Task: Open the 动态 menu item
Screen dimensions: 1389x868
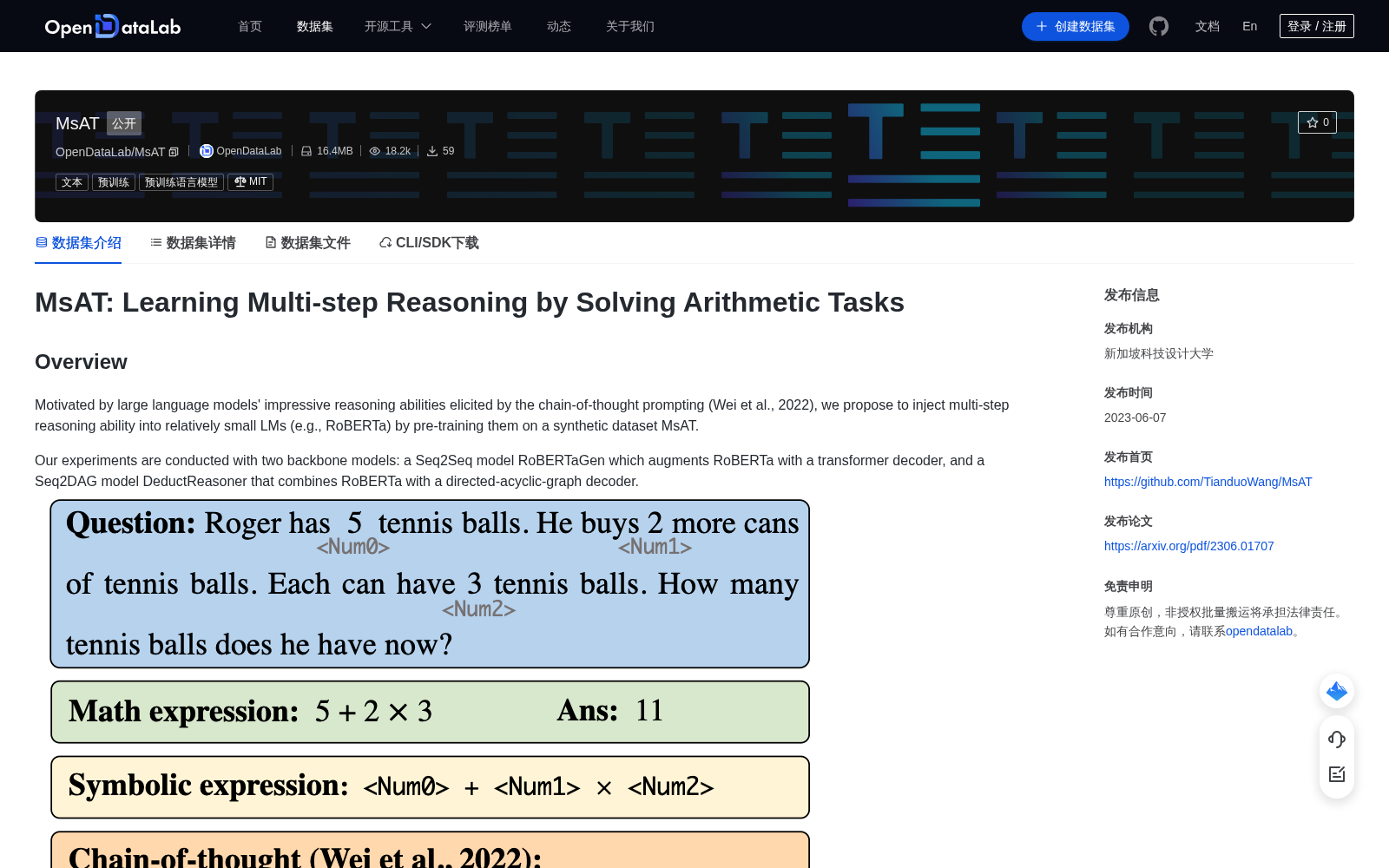Action: 559,26
